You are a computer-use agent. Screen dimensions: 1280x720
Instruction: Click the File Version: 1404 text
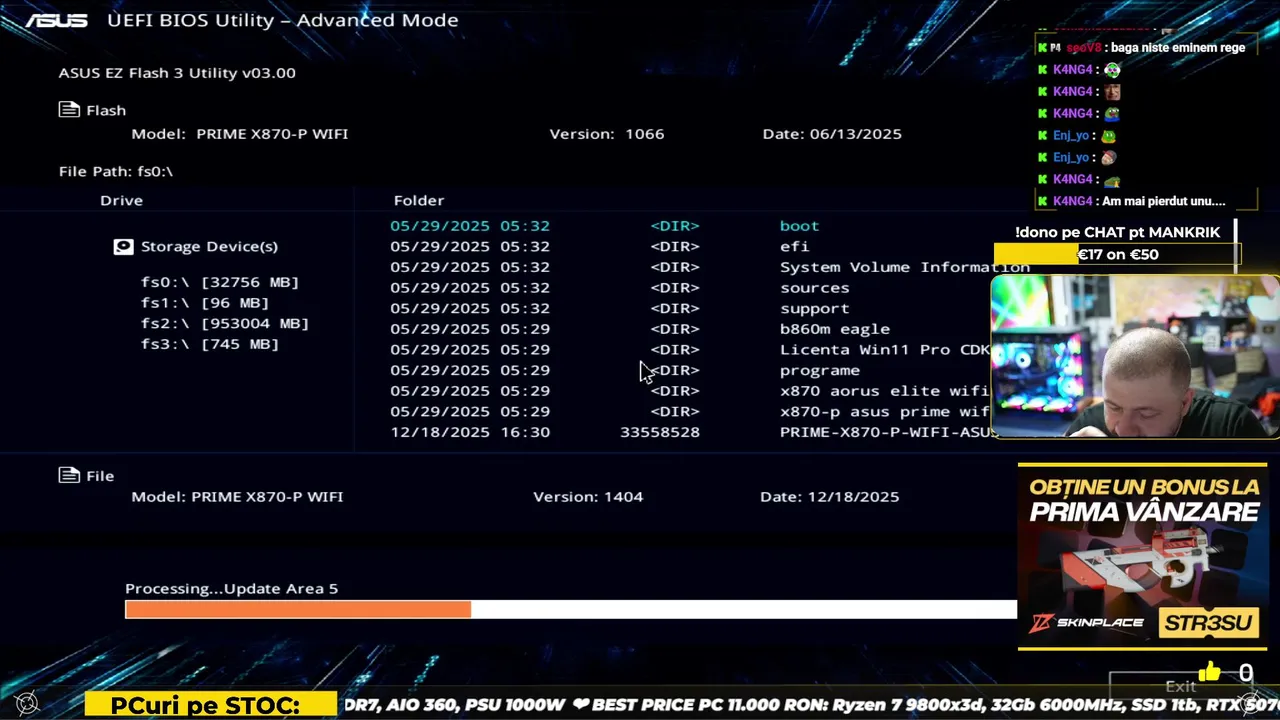[588, 496]
